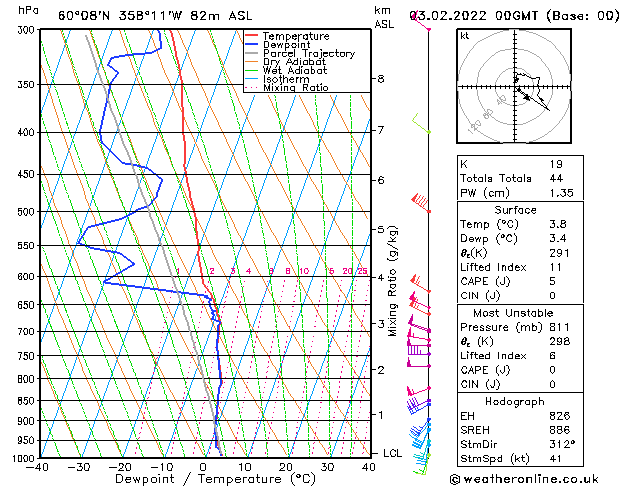The width and height of the screenshot is (629, 486).
Task: Click the PW (cm) value 1.35
Action: [x=562, y=193]
